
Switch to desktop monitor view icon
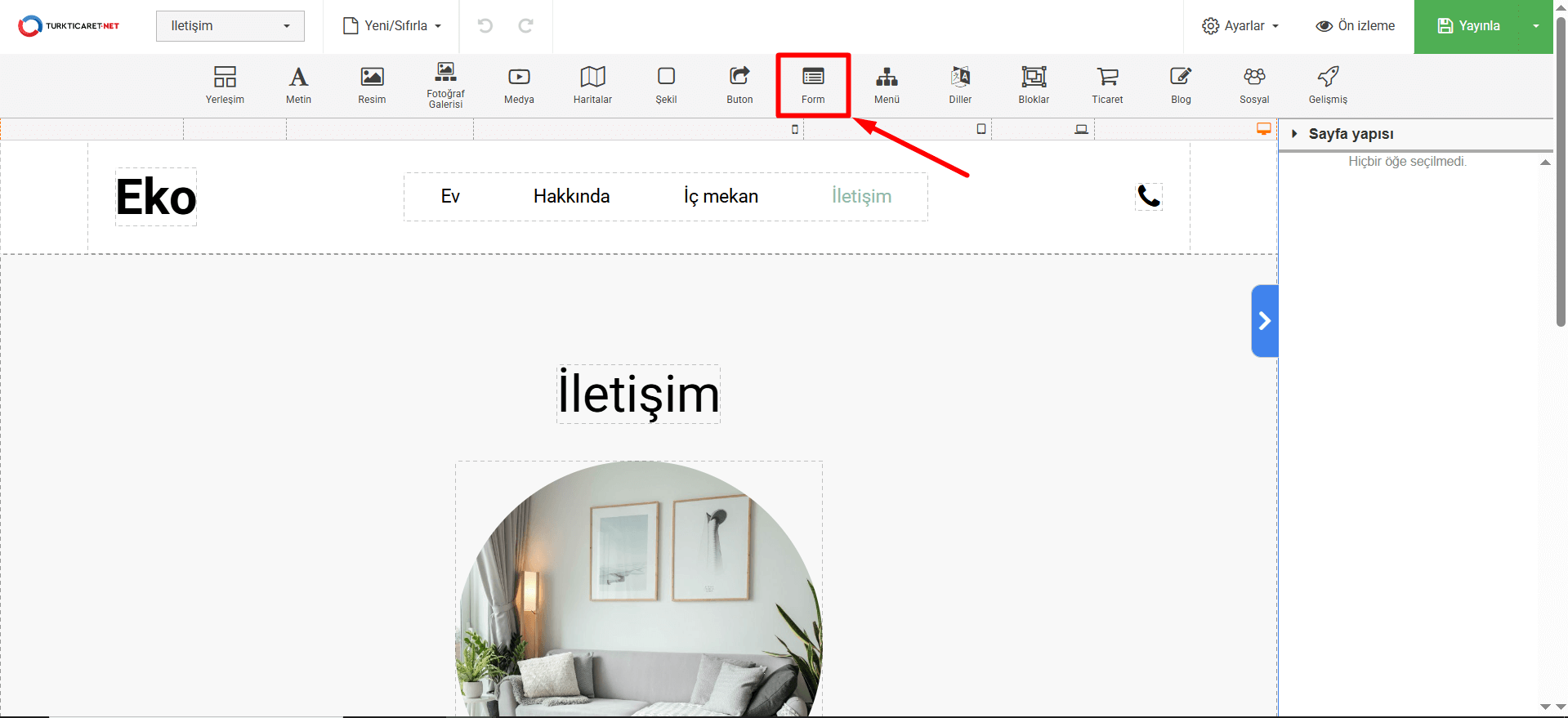click(x=1264, y=129)
